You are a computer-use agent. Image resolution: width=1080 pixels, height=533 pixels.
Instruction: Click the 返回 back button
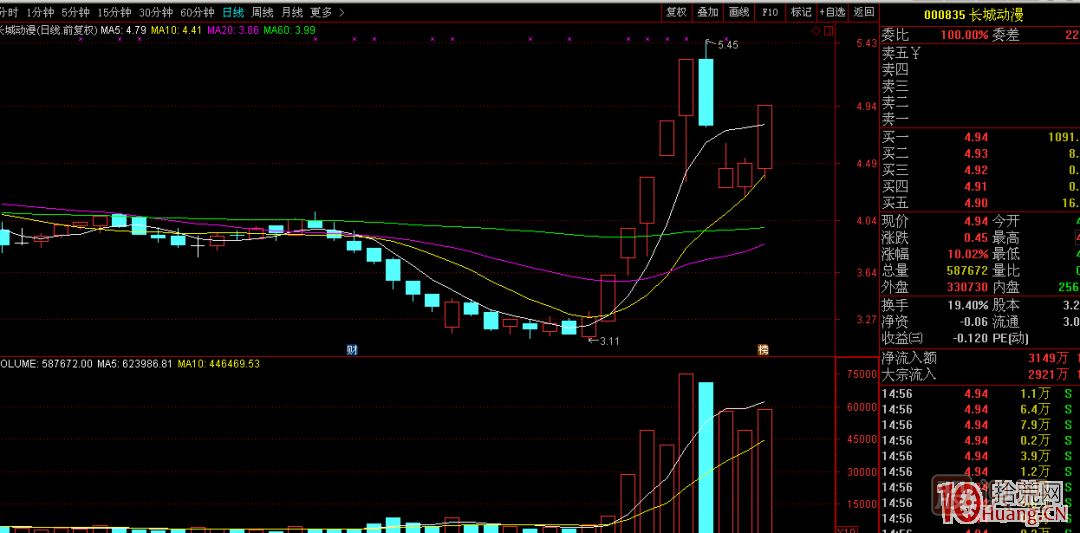tap(864, 12)
